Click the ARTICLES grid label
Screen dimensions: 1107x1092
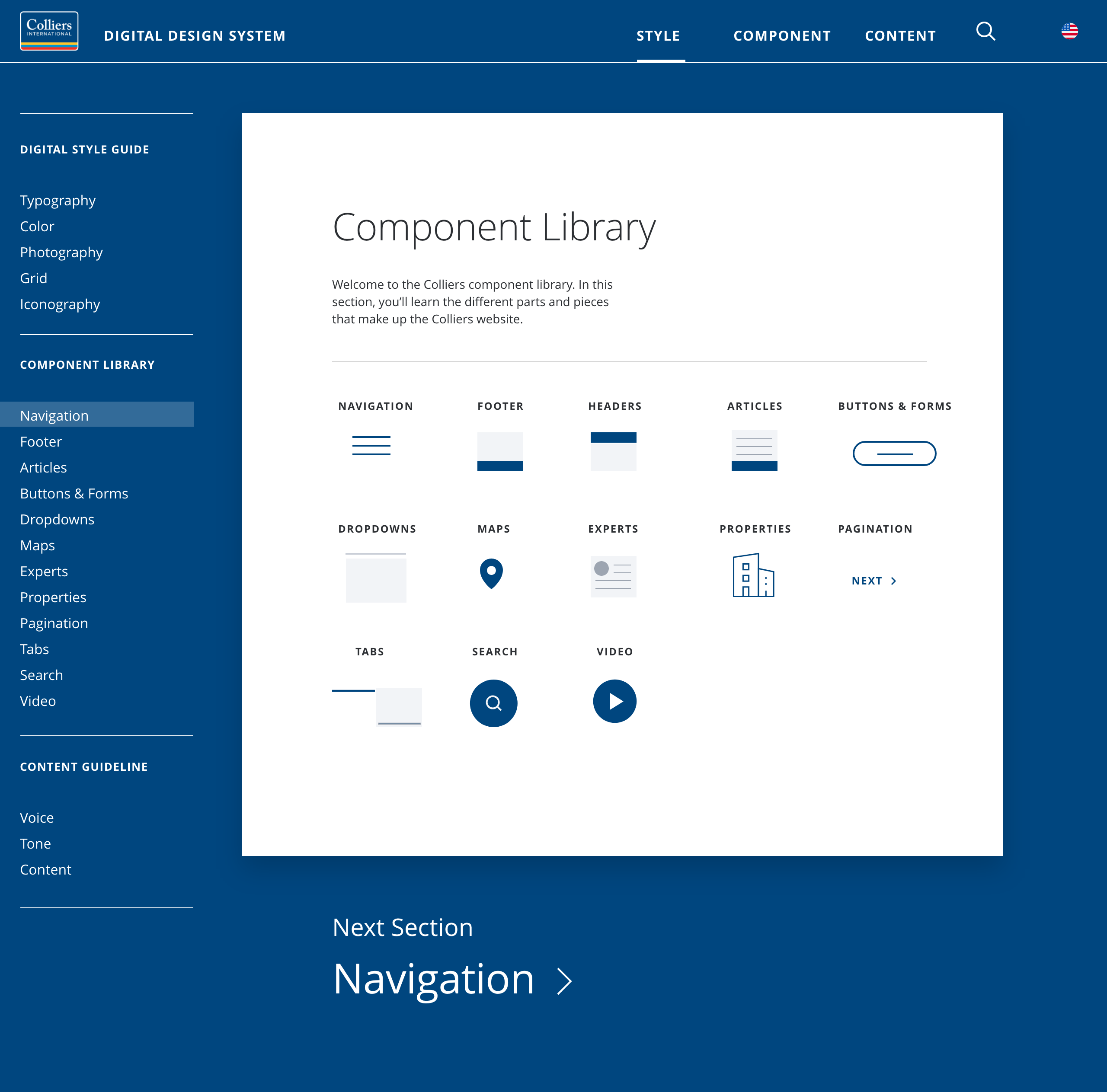[x=755, y=406]
